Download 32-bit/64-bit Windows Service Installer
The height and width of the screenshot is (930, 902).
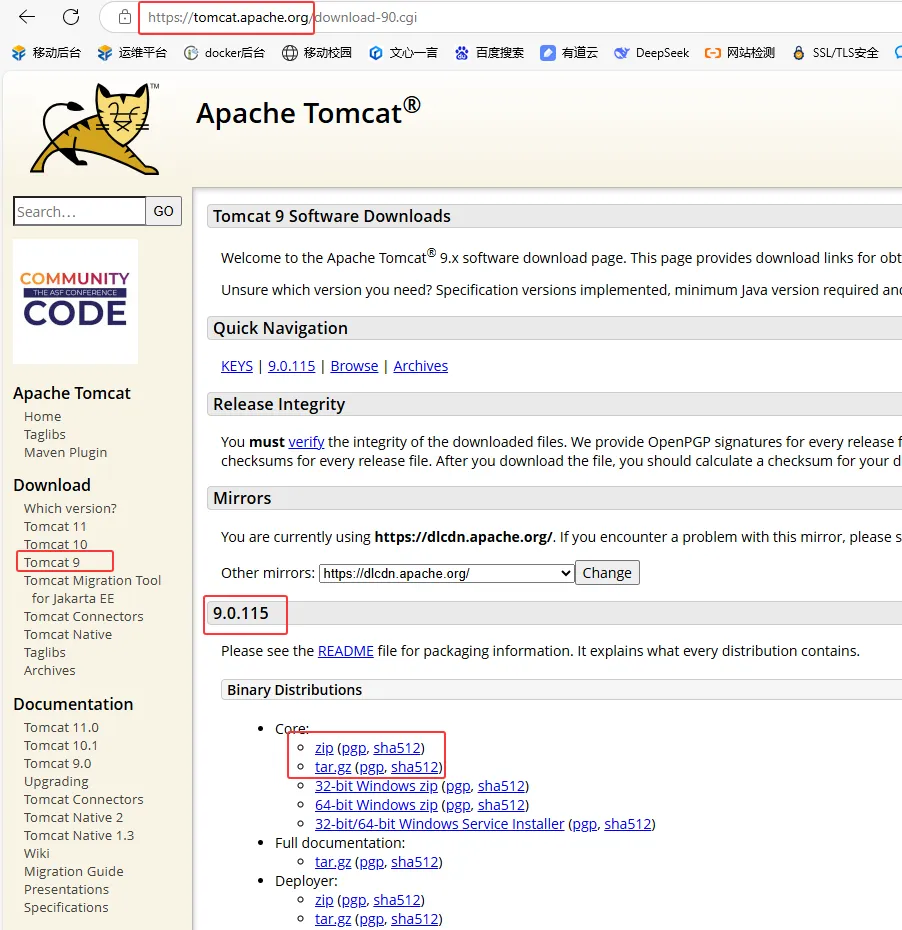(x=439, y=824)
